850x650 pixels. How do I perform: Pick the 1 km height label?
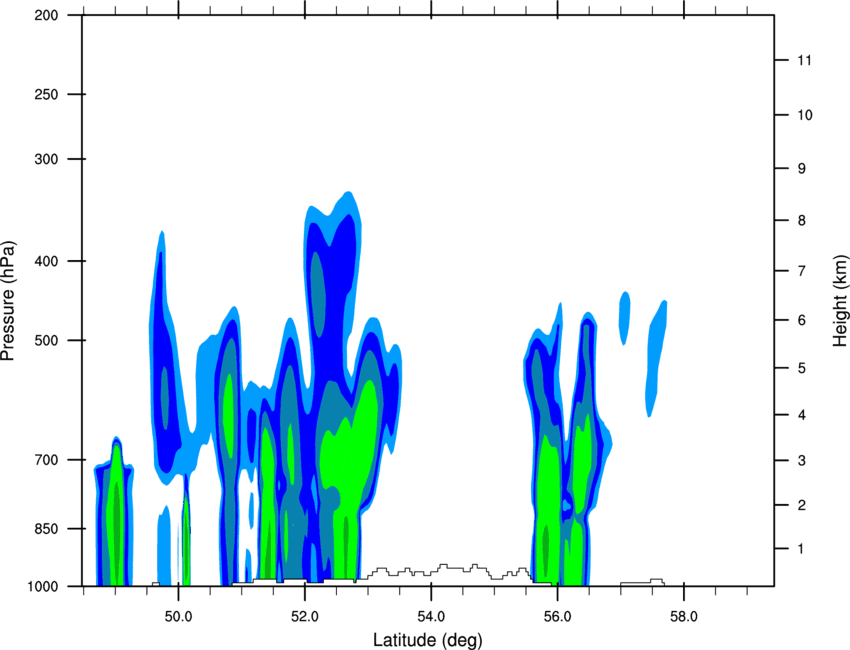point(801,549)
